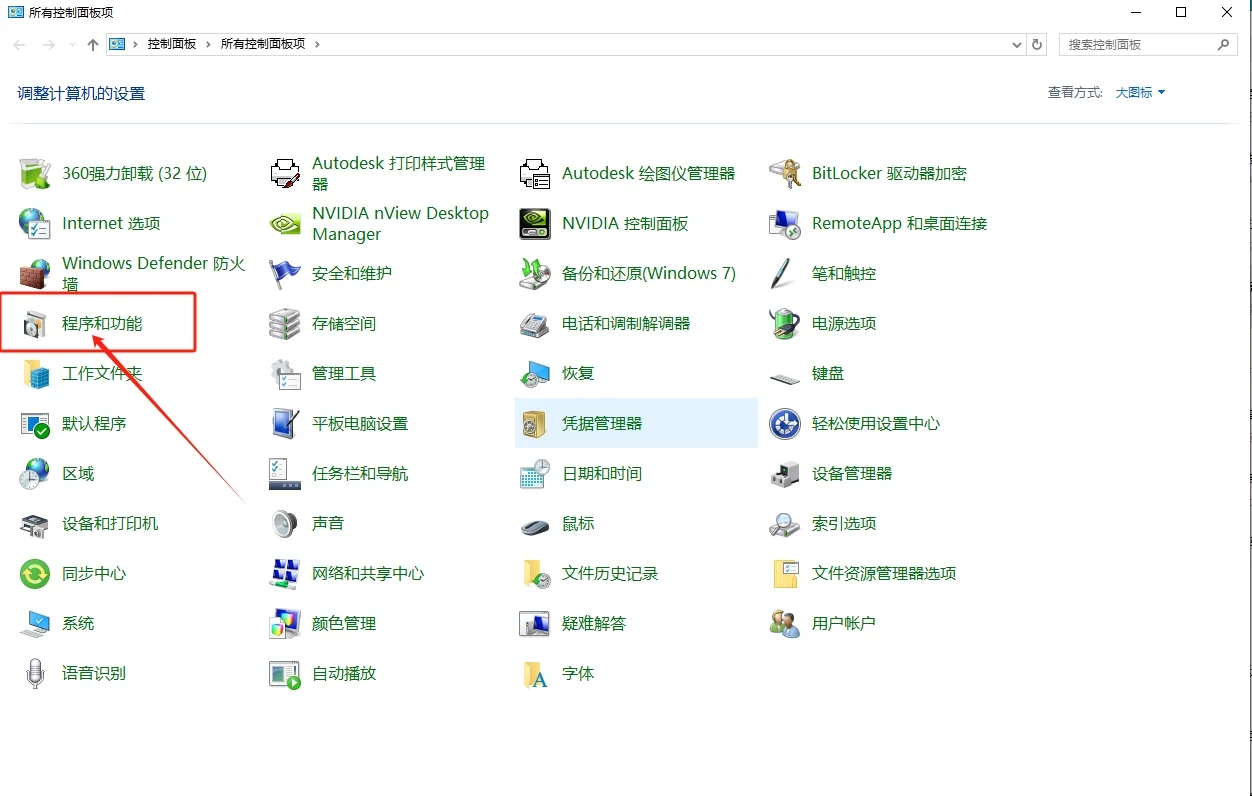Open NVIDIA 控制面板 icon

[535, 223]
